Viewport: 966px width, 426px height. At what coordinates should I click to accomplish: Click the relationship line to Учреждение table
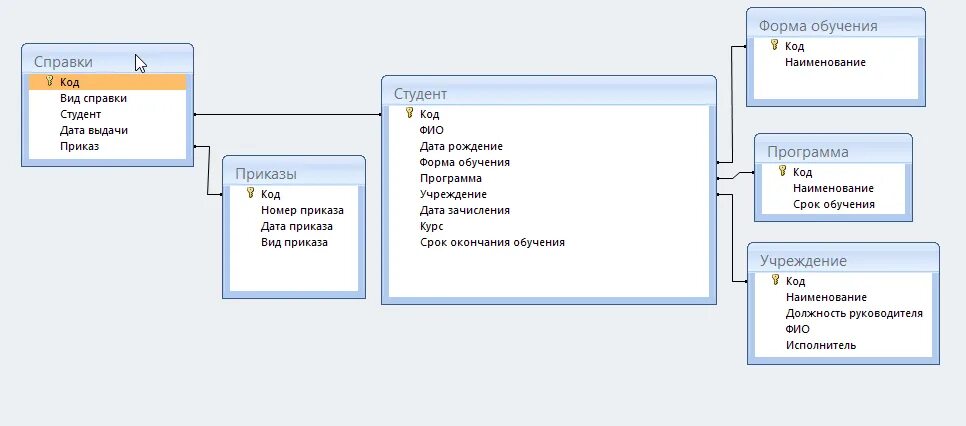(733, 238)
